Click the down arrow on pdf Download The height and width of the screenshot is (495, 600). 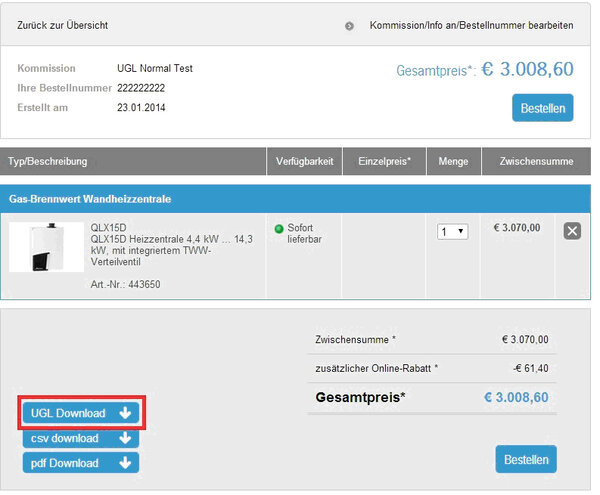click(x=124, y=463)
